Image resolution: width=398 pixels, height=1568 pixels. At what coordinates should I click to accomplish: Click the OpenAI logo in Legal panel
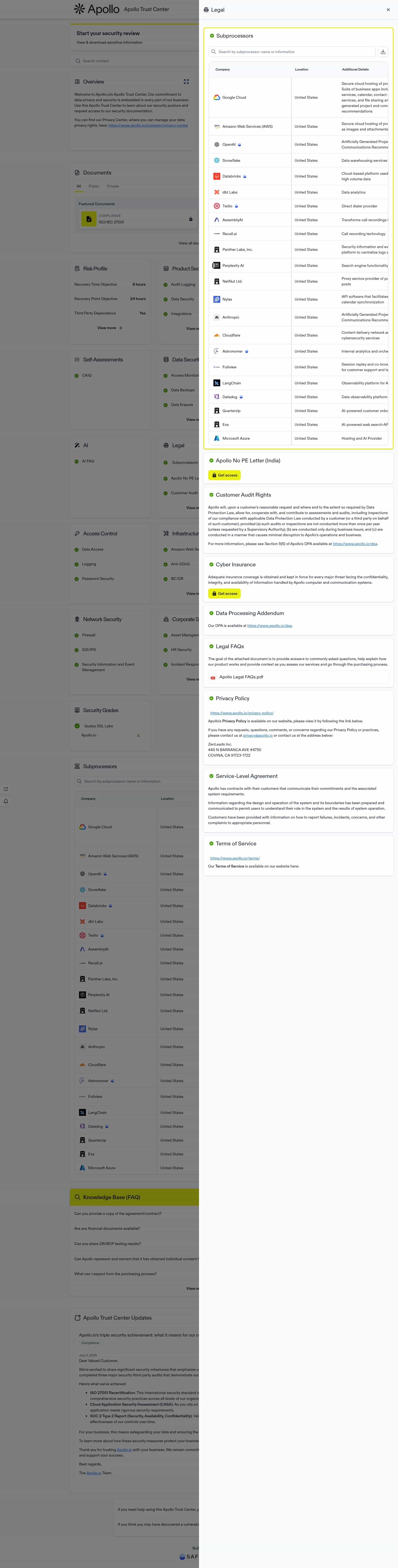pos(217,145)
